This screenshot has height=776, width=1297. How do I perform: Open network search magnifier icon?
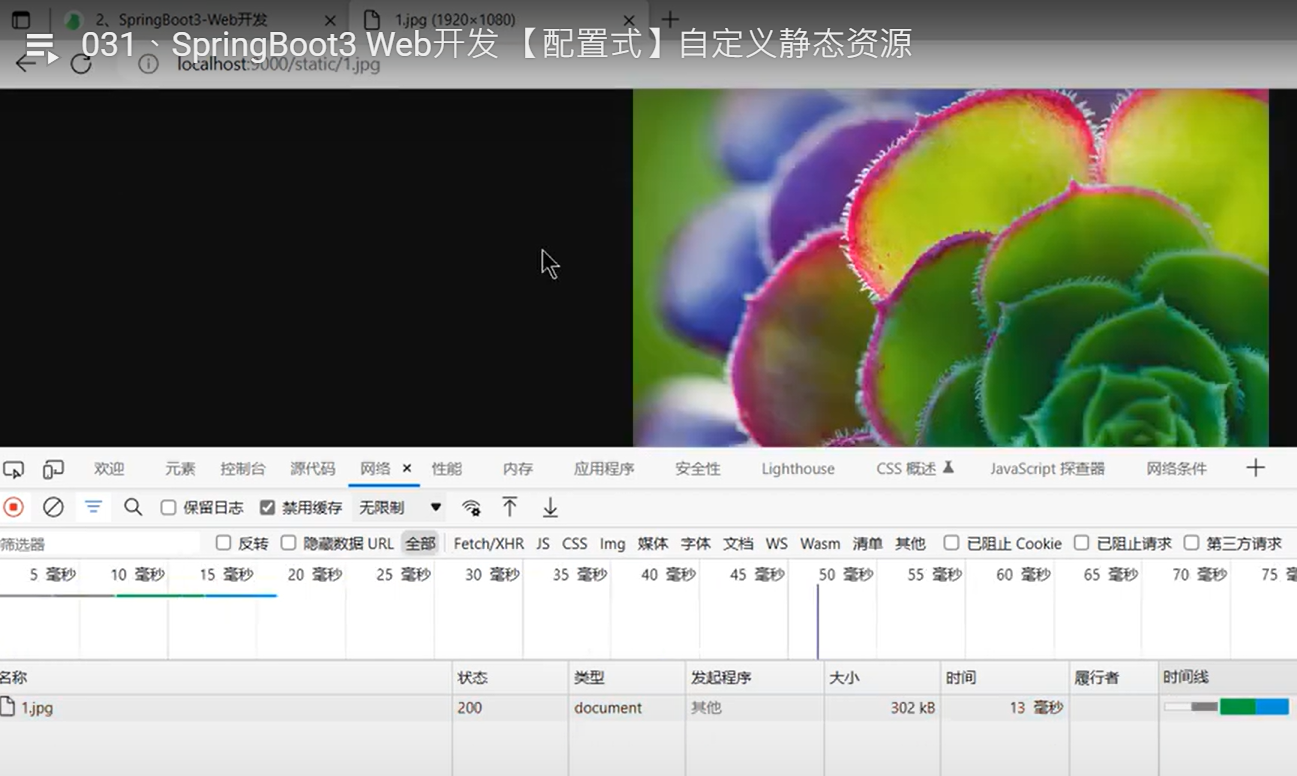(133, 507)
